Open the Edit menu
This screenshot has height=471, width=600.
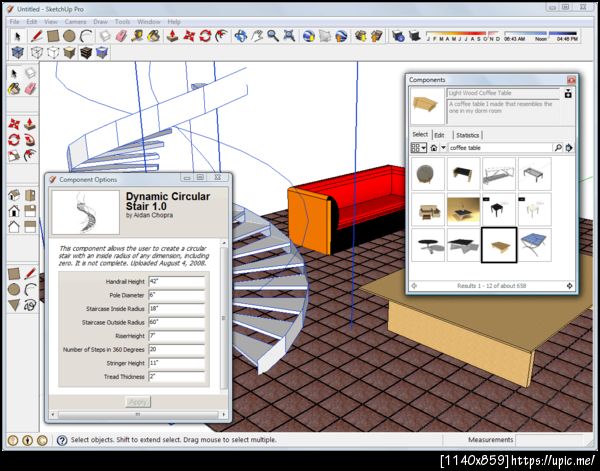[32, 22]
